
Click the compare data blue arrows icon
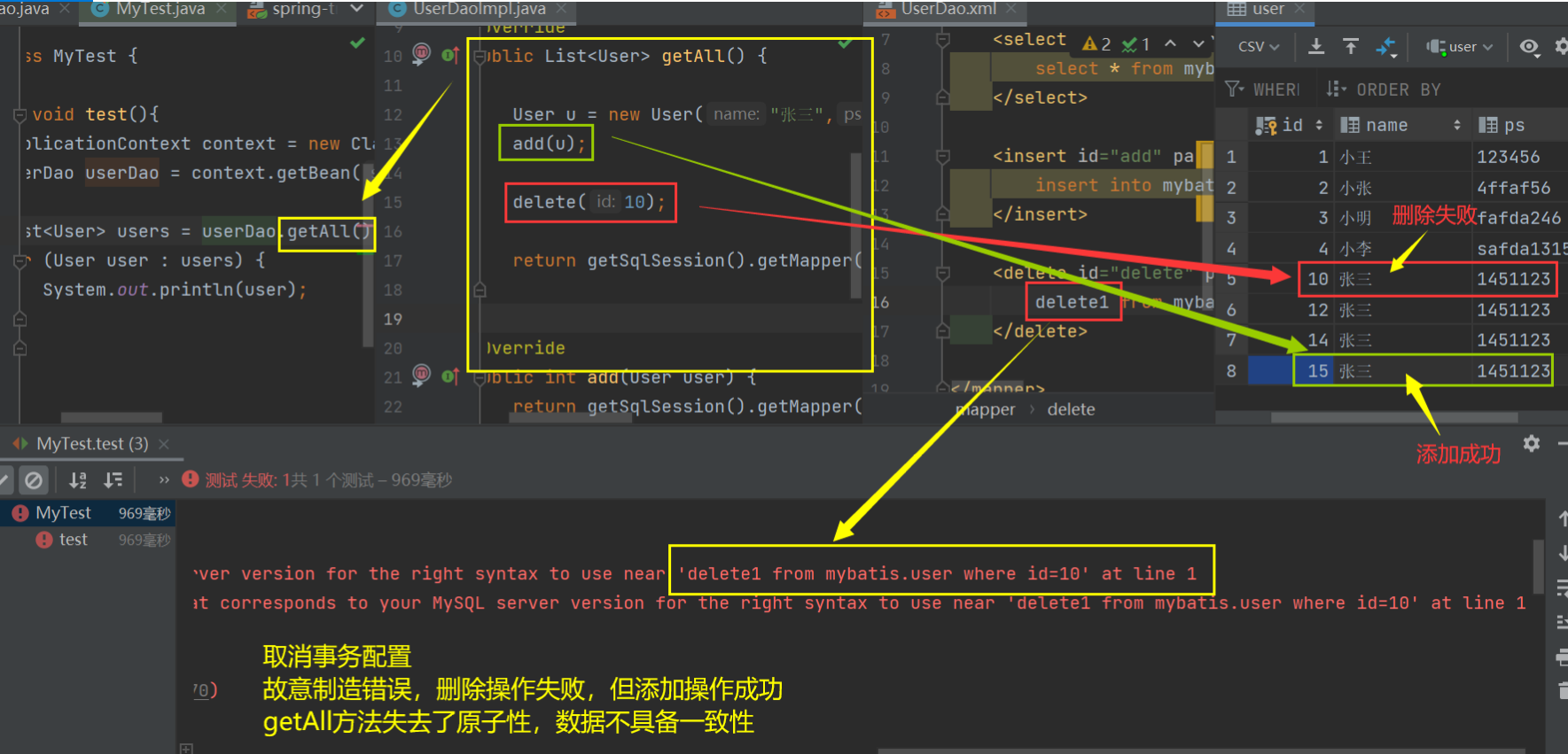[1386, 47]
